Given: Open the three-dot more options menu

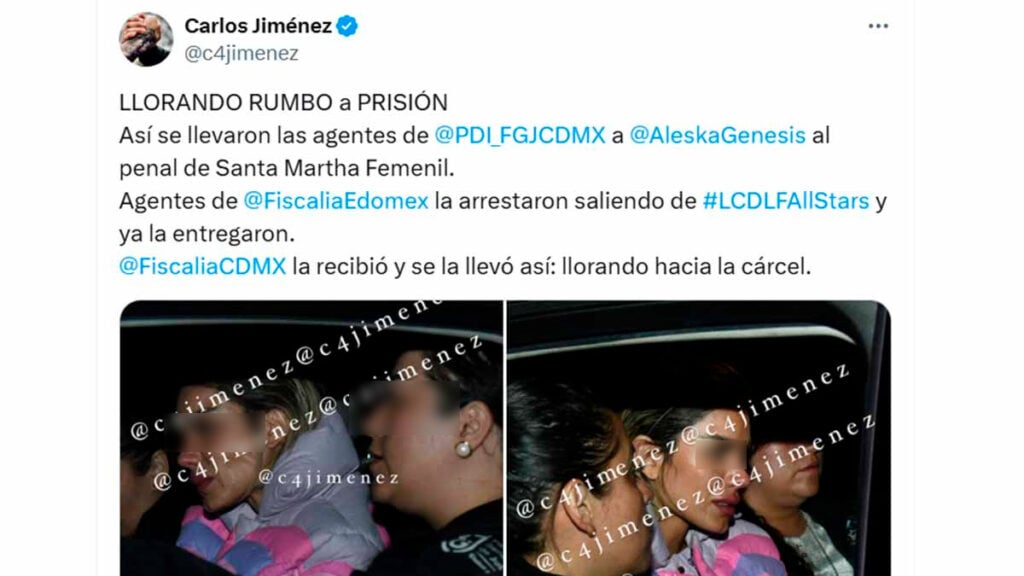Looking at the screenshot, I should pos(878,26).
